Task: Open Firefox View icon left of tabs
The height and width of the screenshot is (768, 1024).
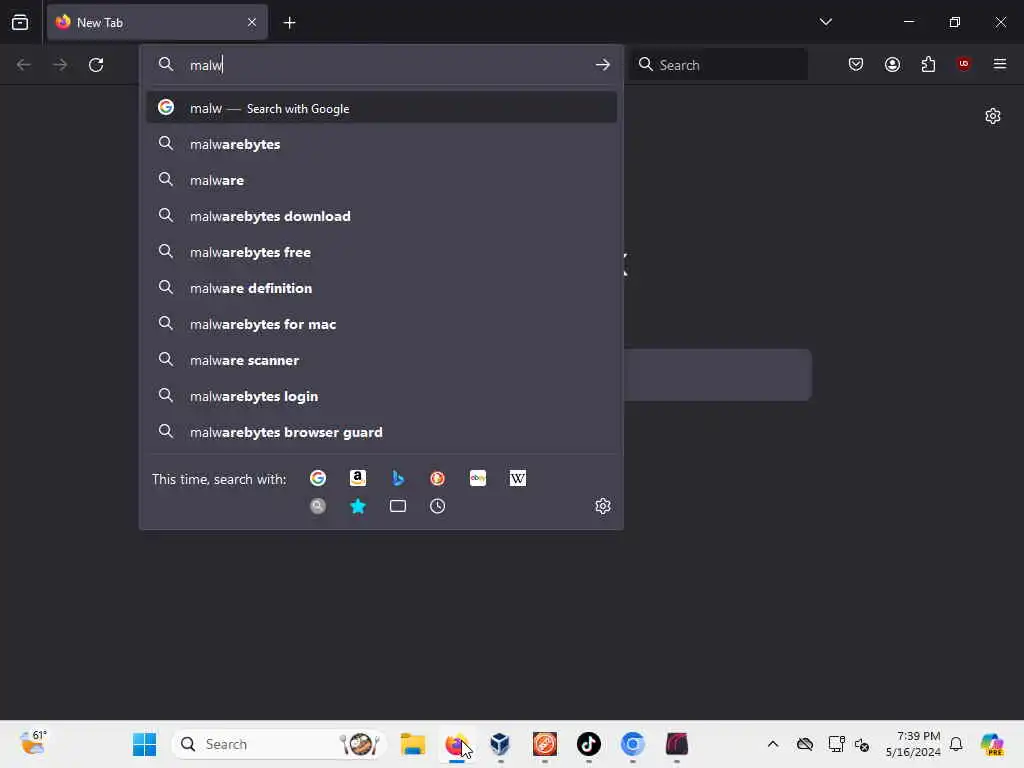Action: point(20,22)
